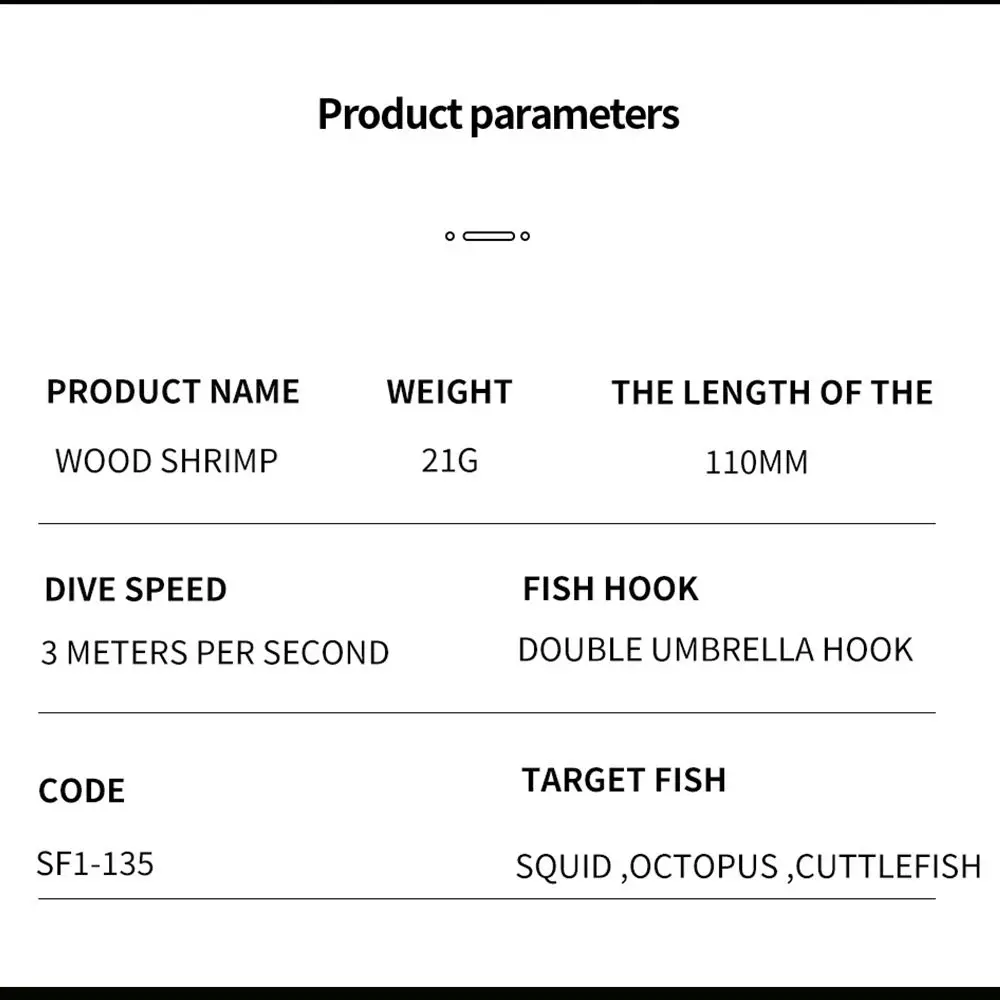Click the 21G weight value
The height and width of the screenshot is (1000, 1000).
[x=449, y=461]
